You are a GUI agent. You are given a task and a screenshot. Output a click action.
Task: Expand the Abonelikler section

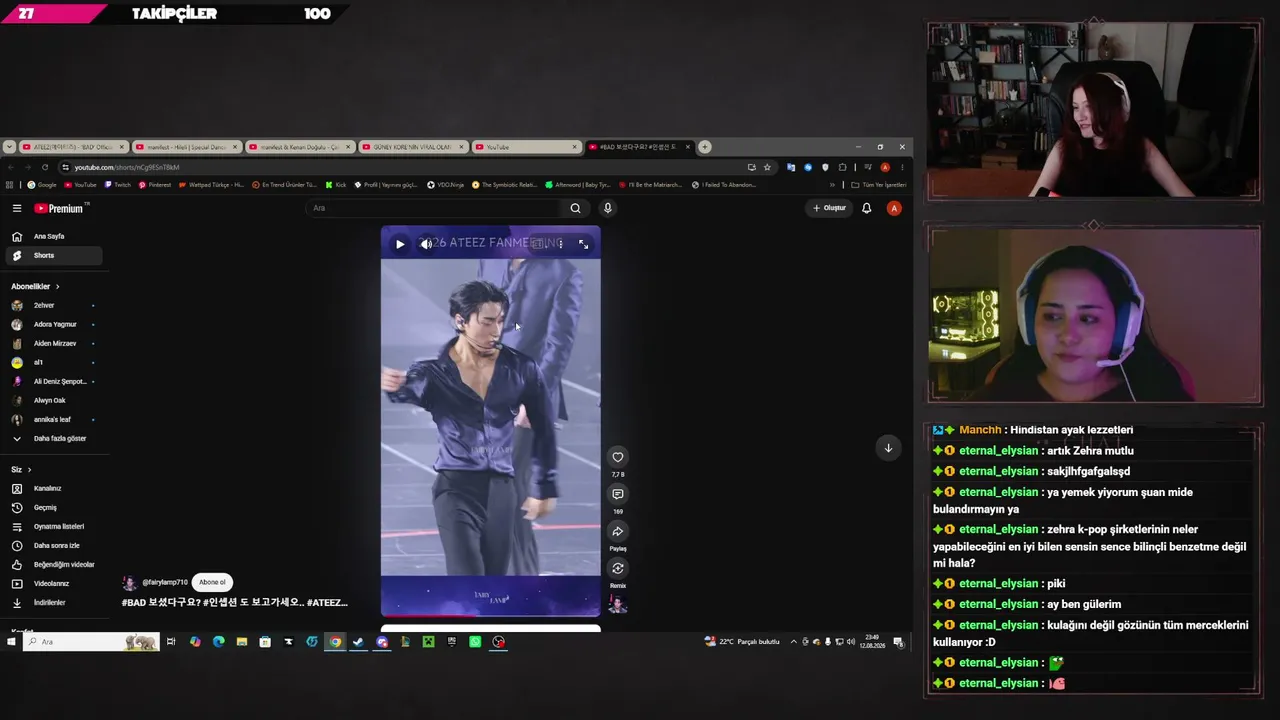[36, 287]
